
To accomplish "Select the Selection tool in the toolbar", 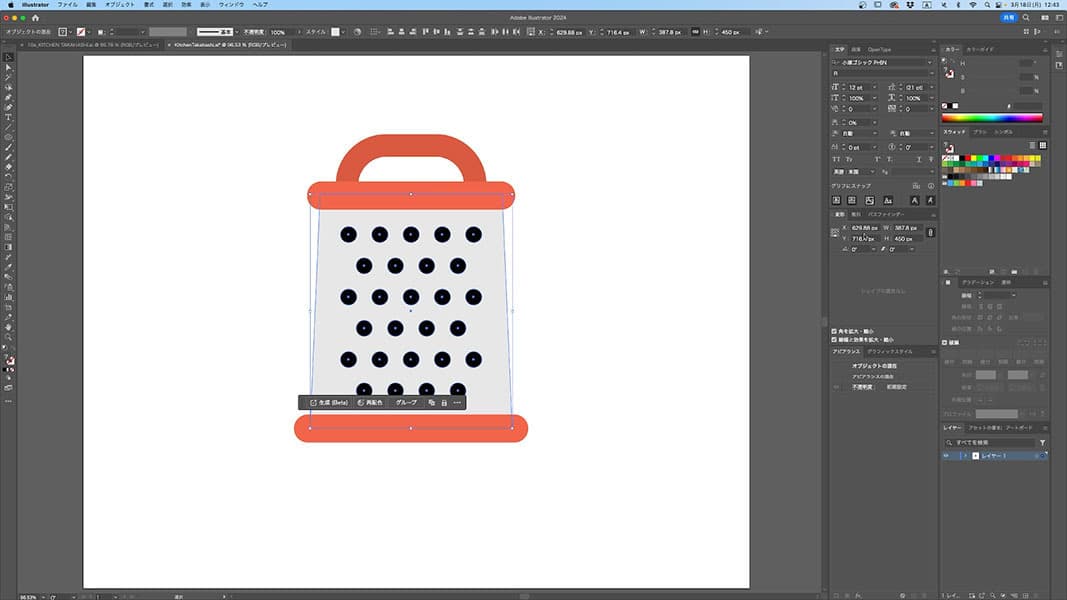I will tap(9, 57).
